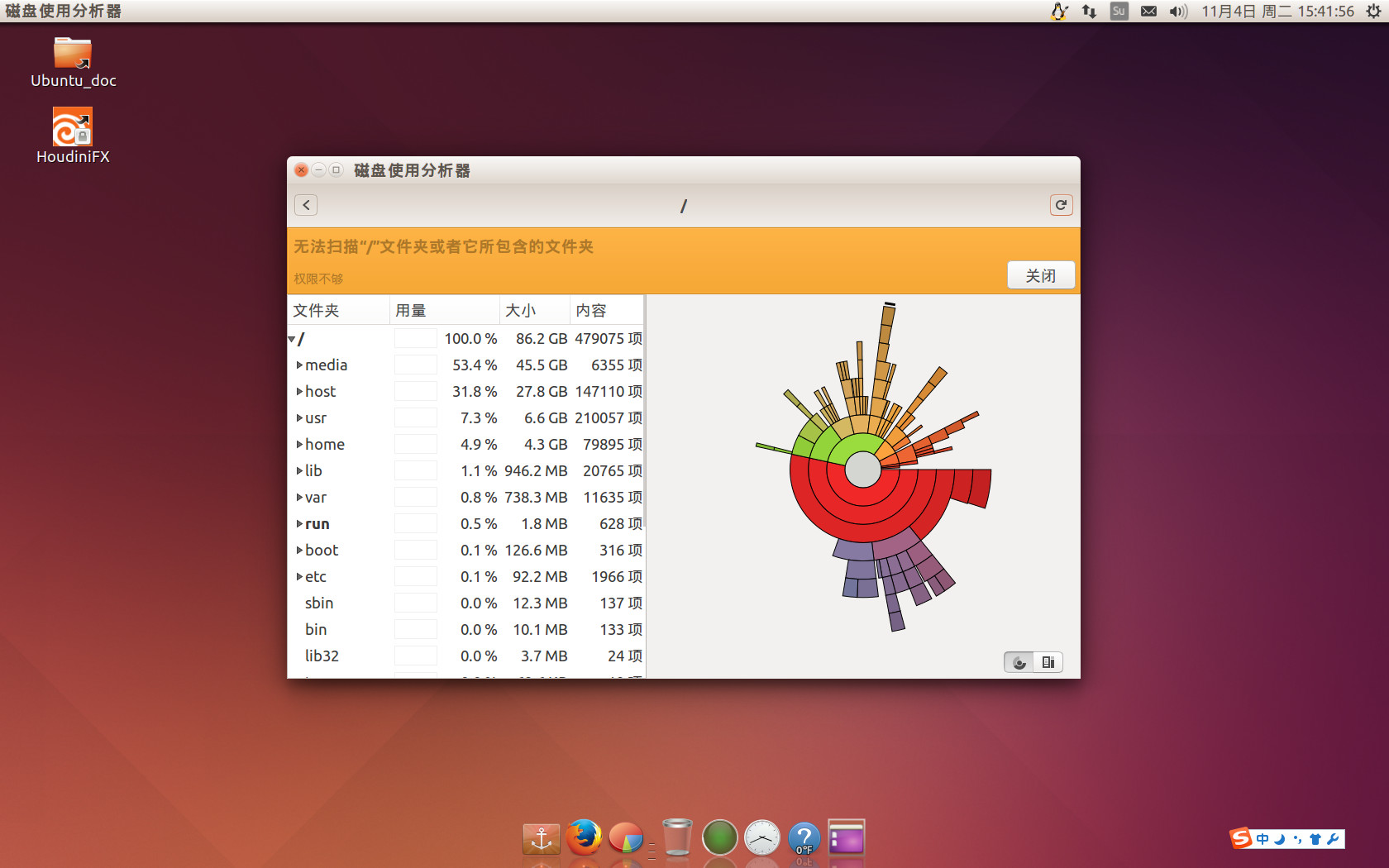Screen dimensions: 1389x868
Task: Open the anchor icon in the dock
Action: point(541,838)
